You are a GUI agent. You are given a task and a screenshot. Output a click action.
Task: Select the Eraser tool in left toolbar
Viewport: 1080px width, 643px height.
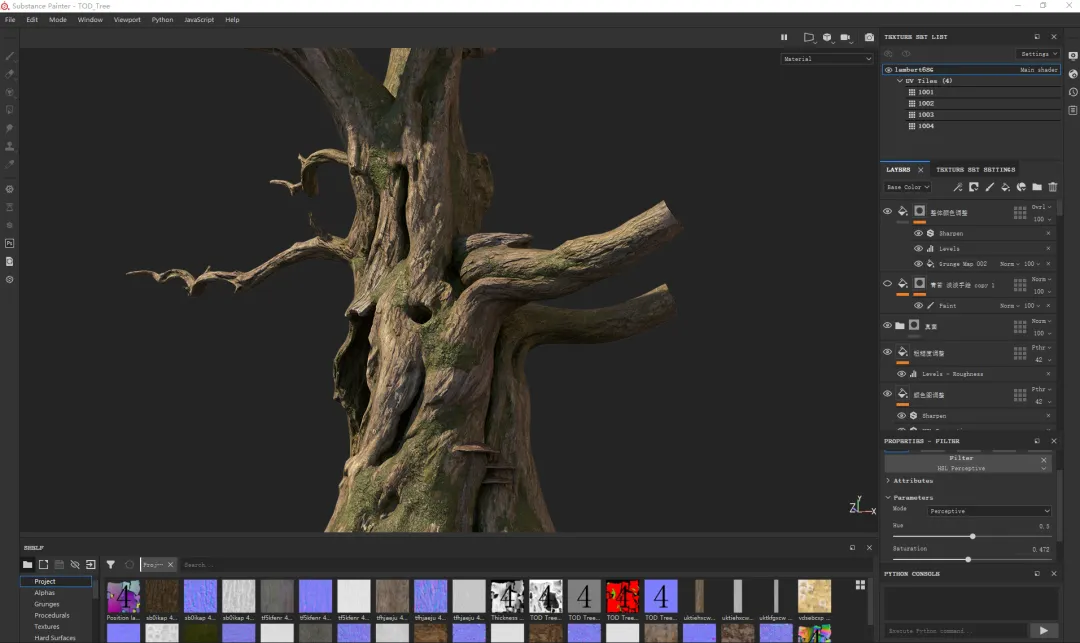[x=10, y=74]
